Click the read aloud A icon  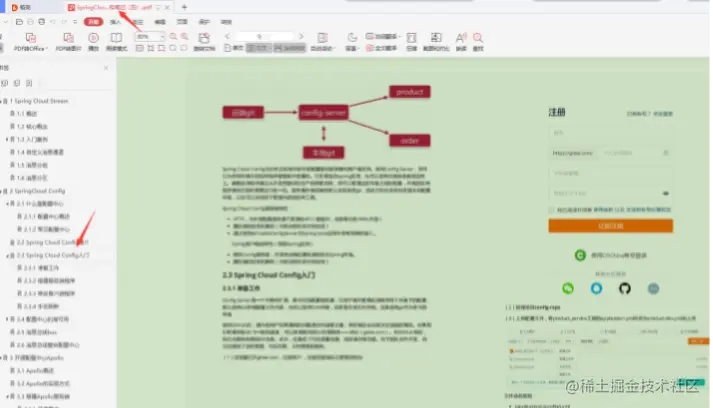(461, 38)
